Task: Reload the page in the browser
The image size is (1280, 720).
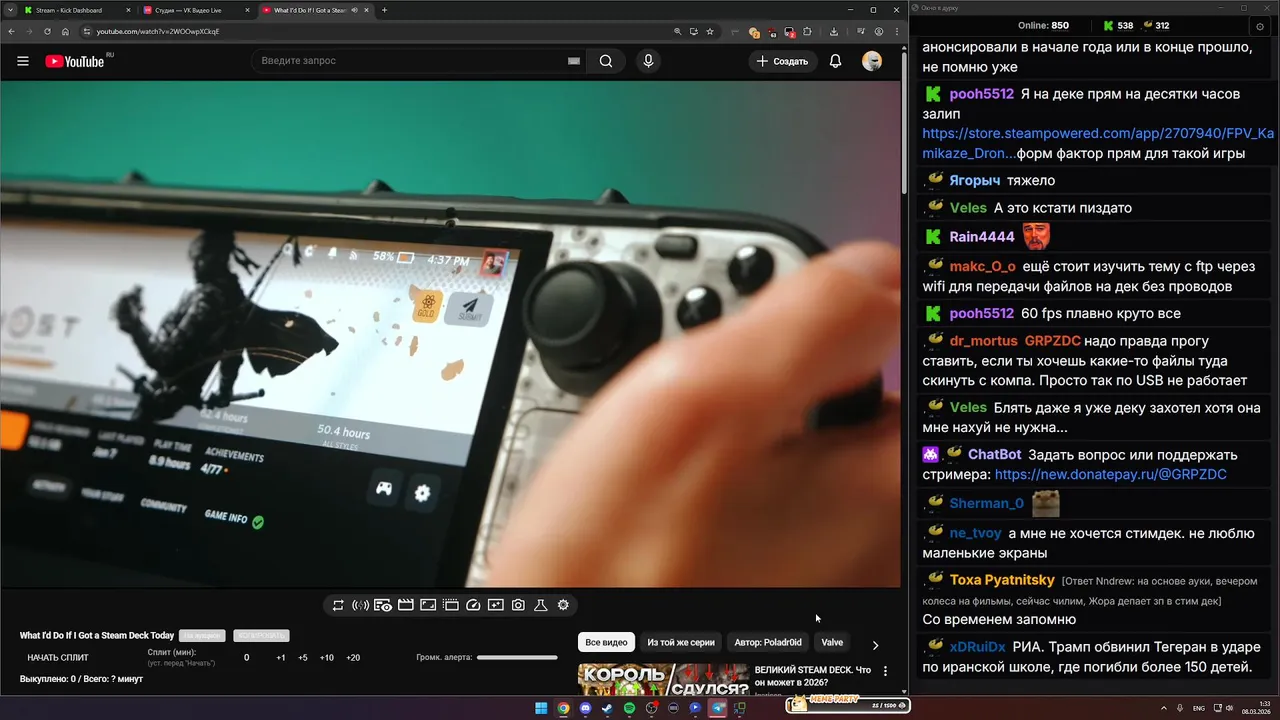Action: click(x=46, y=31)
